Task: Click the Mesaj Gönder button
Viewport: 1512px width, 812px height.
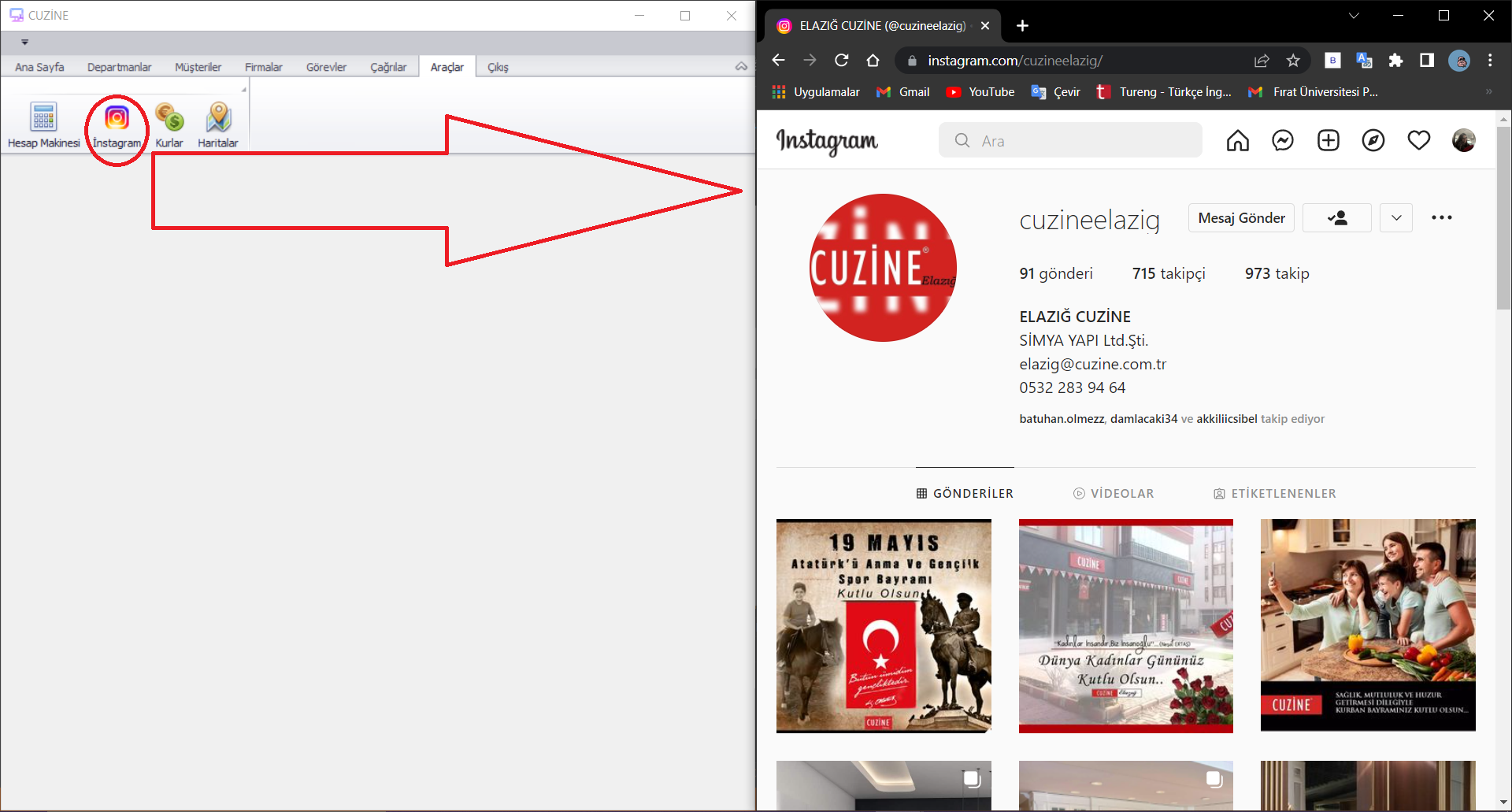Action: pos(1240,217)
